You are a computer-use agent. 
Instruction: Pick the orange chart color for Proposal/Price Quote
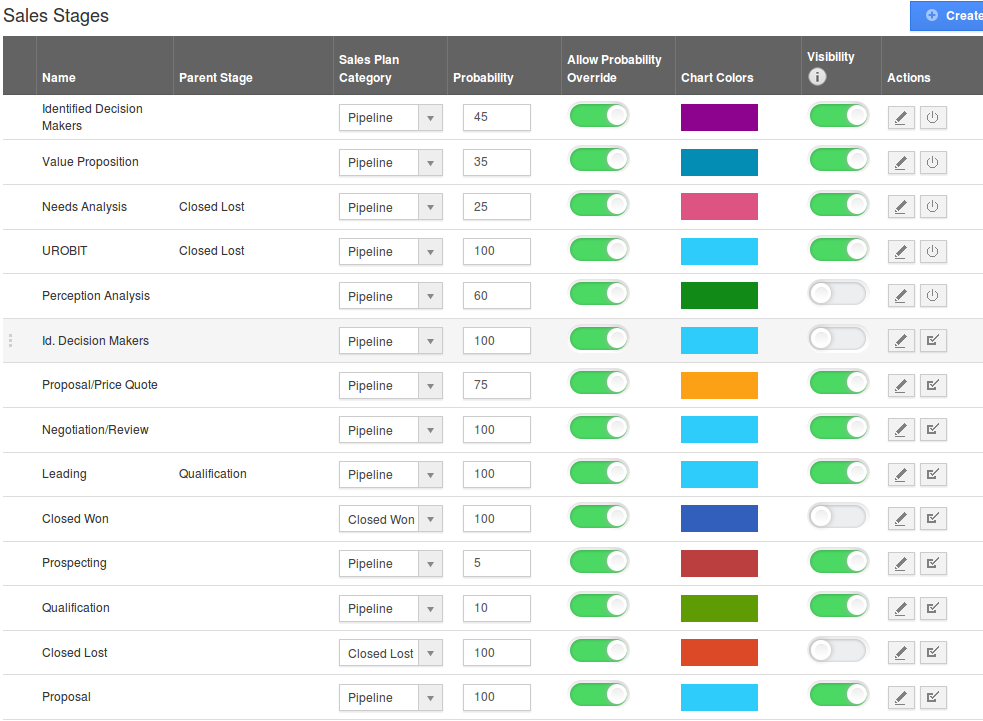(x=719, y=386)
